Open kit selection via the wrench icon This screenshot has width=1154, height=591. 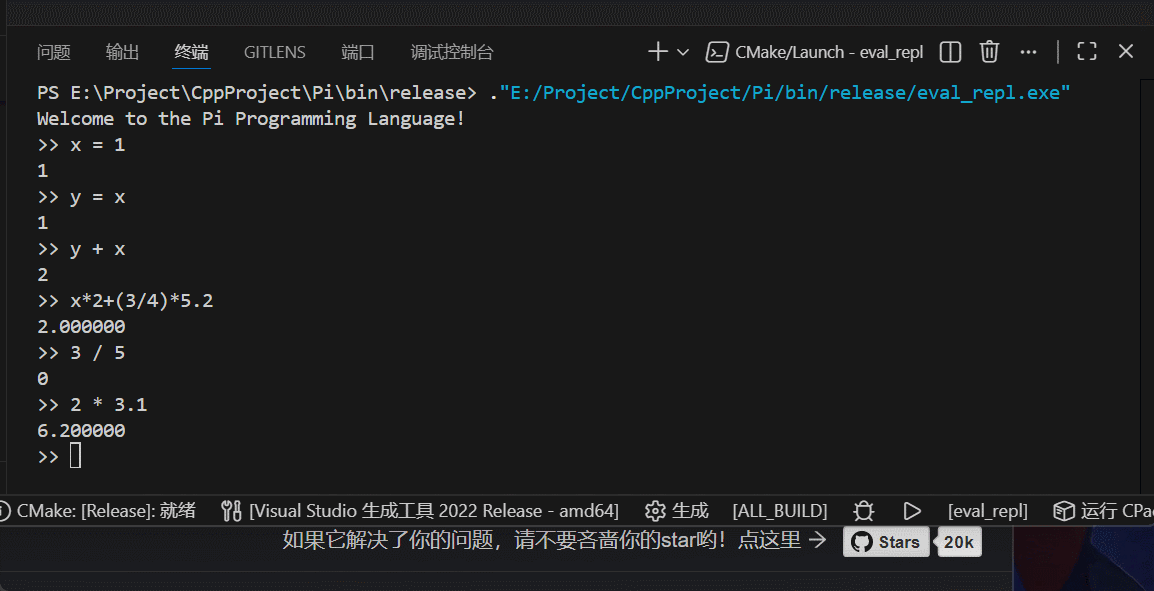(230, 510)
